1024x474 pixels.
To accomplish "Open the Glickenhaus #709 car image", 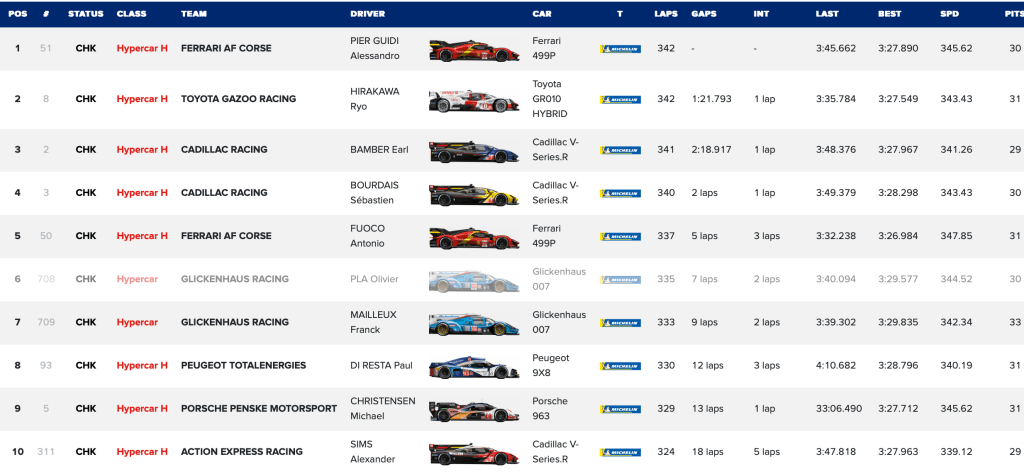I will coord(474,324).
